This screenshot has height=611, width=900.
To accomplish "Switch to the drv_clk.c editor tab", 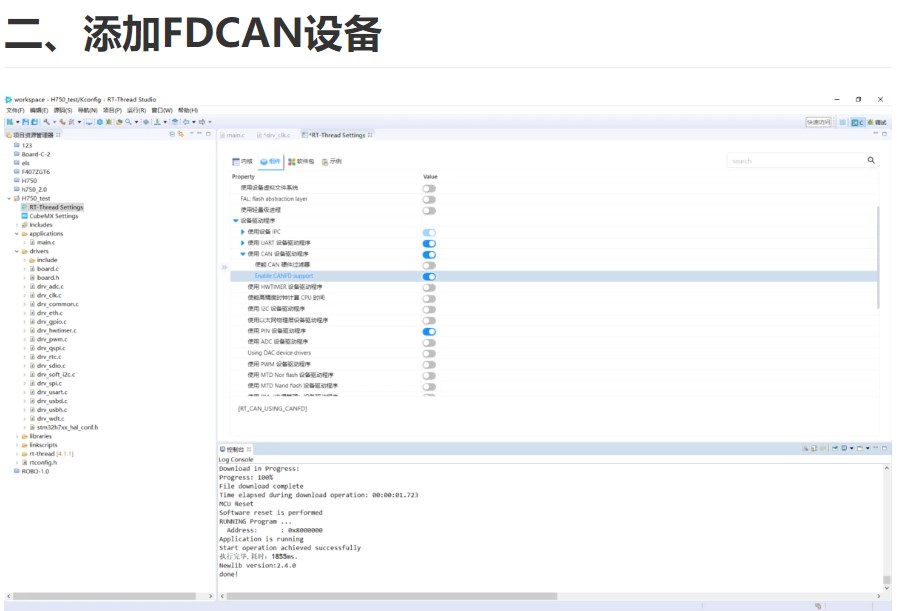I will (x=273, y=135).
